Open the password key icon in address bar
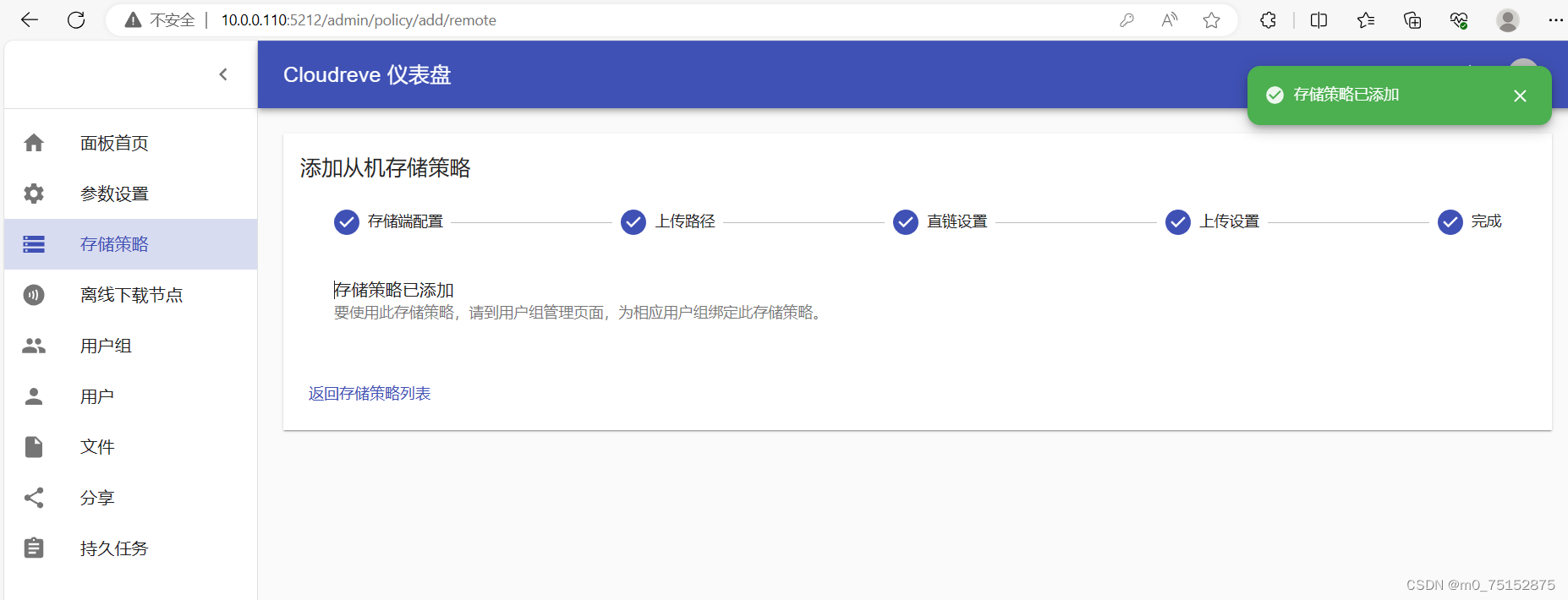The image size is (1568, 600). [x=1127, y=20]
